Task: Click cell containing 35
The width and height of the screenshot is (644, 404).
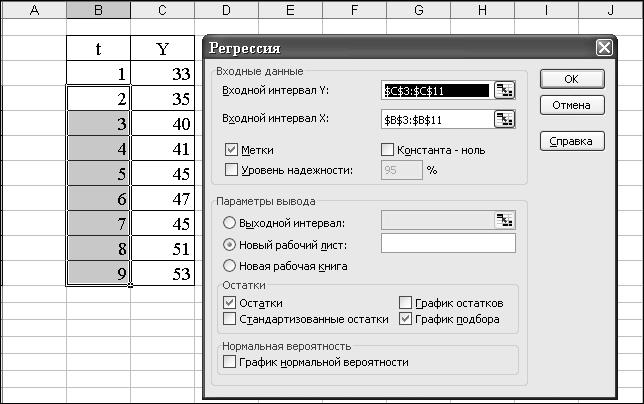Action: point(163,99)
